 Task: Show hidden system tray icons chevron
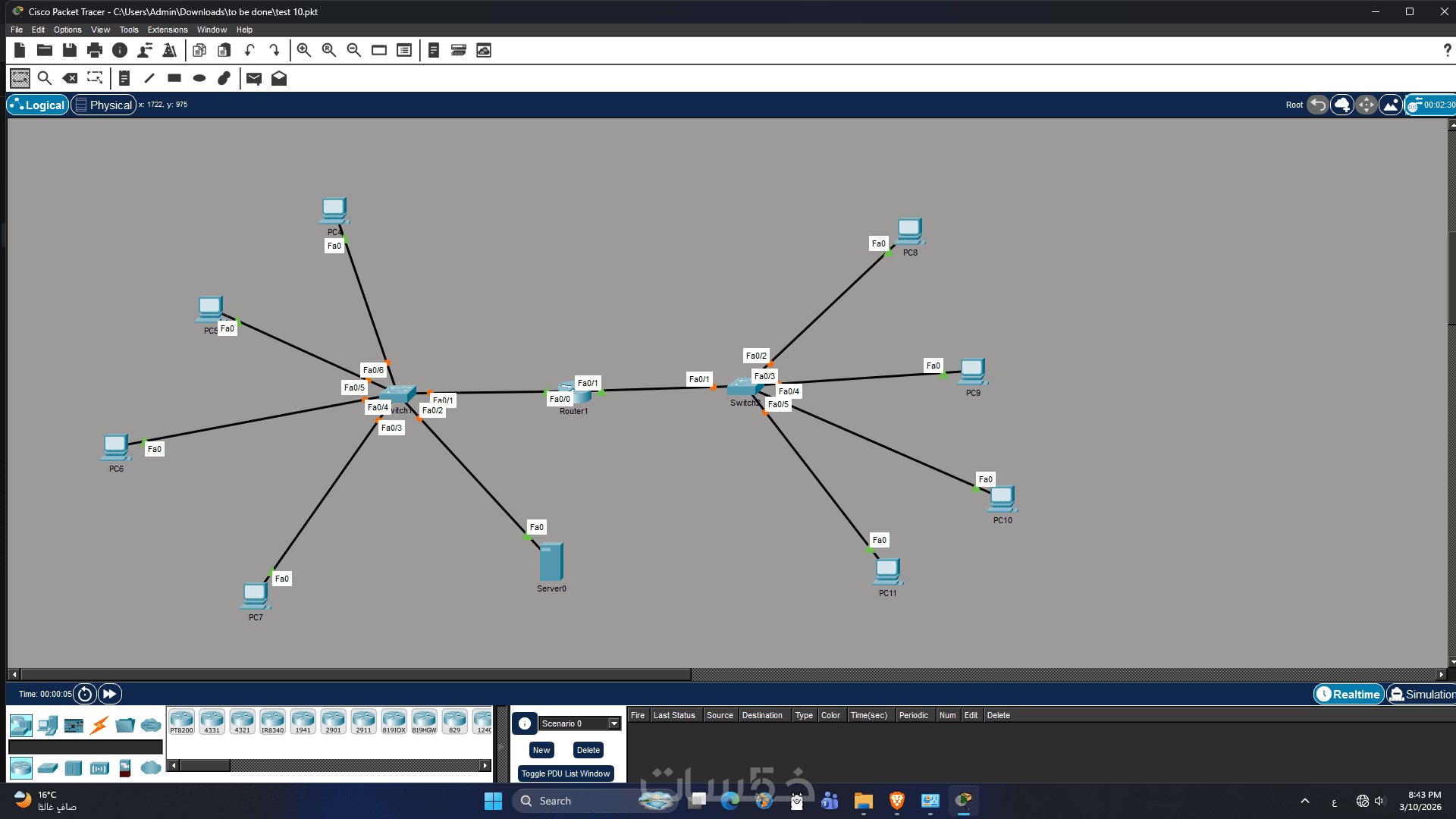tap(1304, 801)
